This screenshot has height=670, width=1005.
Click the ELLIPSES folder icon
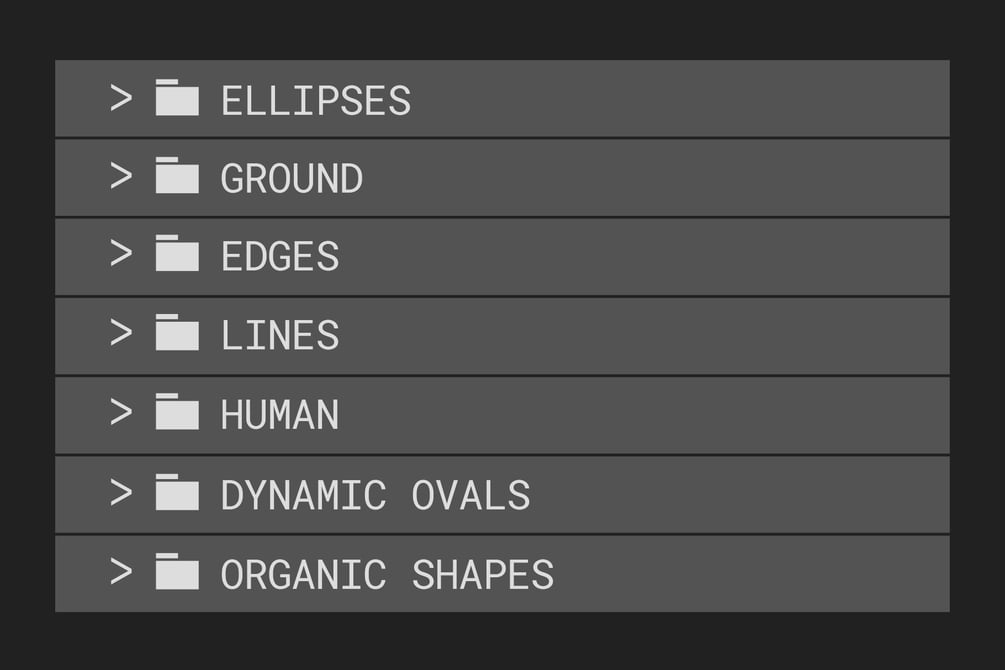point(177,98)
